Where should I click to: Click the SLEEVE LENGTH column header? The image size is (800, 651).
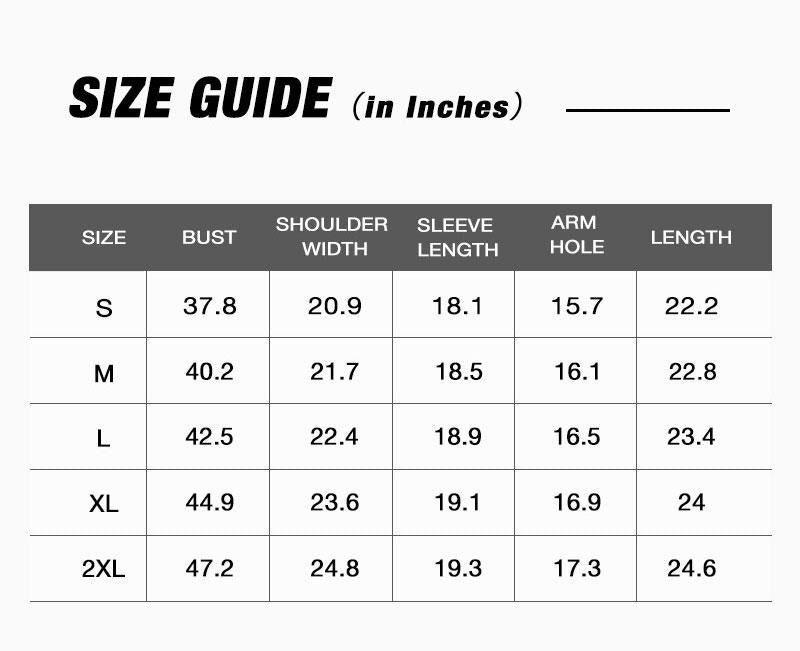tap(455, 237)
